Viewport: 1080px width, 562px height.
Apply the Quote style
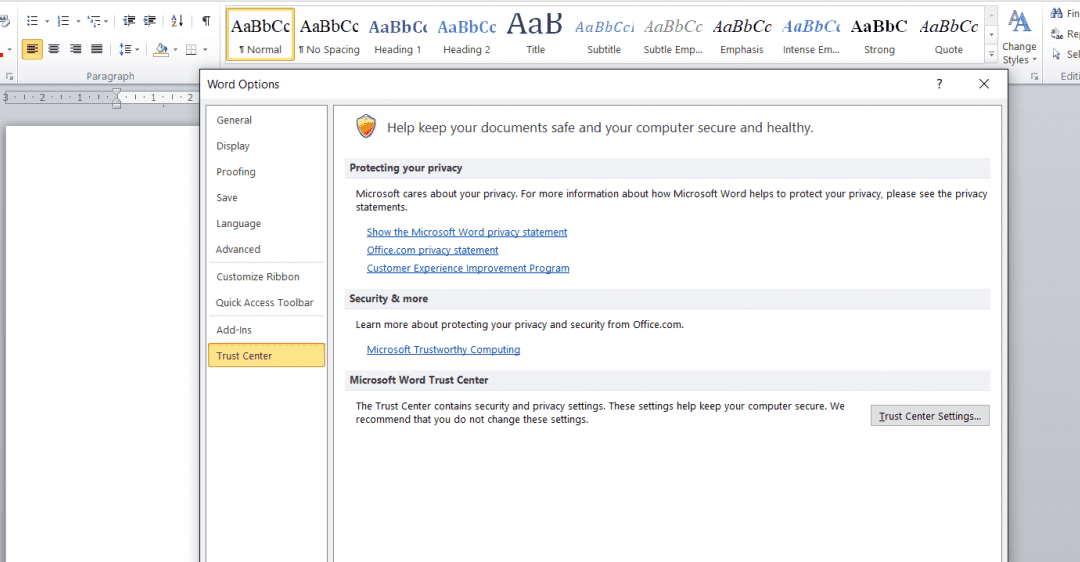pos(948,34)
